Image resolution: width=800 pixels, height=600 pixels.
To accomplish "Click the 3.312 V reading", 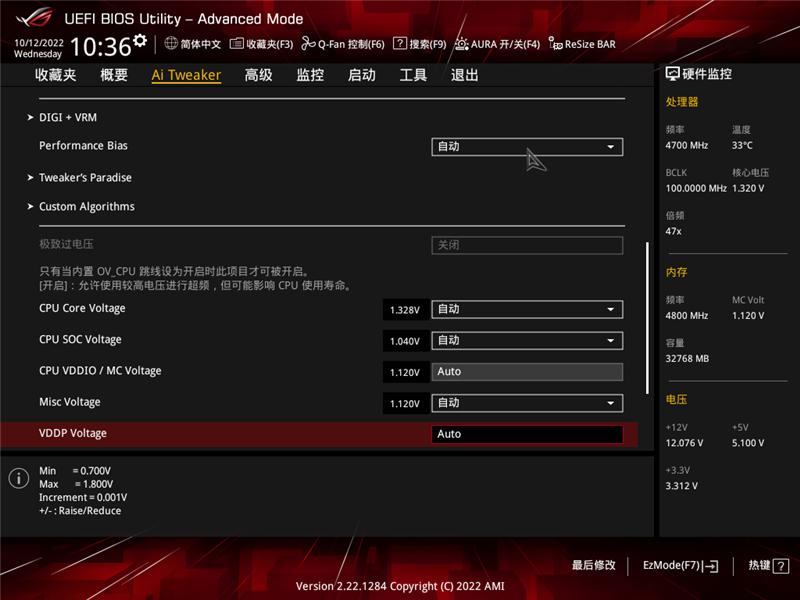I will click(x=682, y=486).
